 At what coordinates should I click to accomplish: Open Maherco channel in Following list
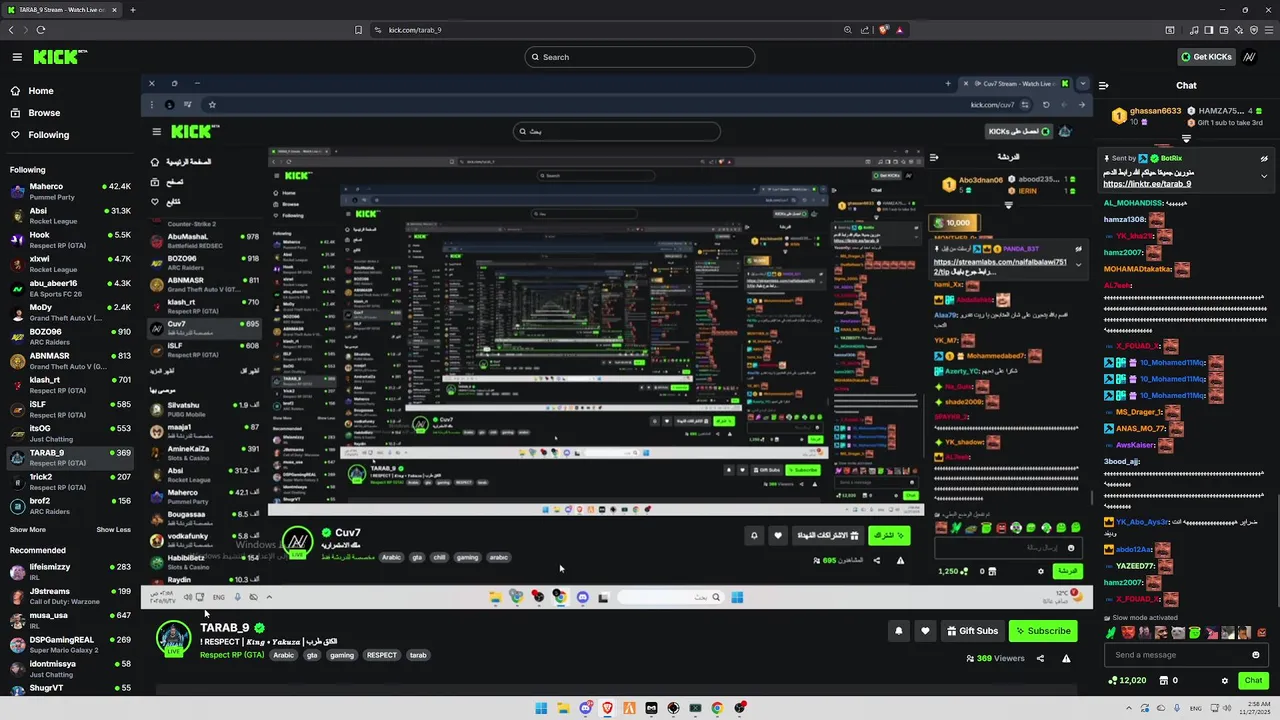coord(70,191)
